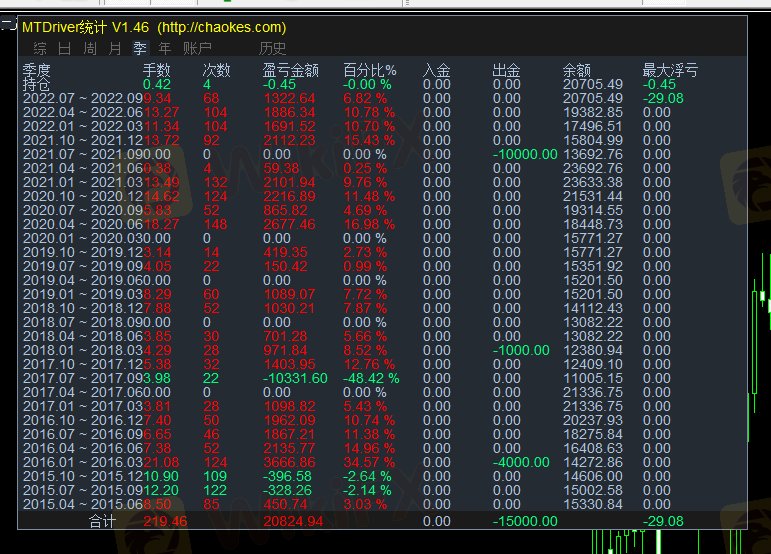771x554 pixels.
Task: Click the -10000.00 withdrawal value
Action: pyautogui.click(x=525, y=155)
